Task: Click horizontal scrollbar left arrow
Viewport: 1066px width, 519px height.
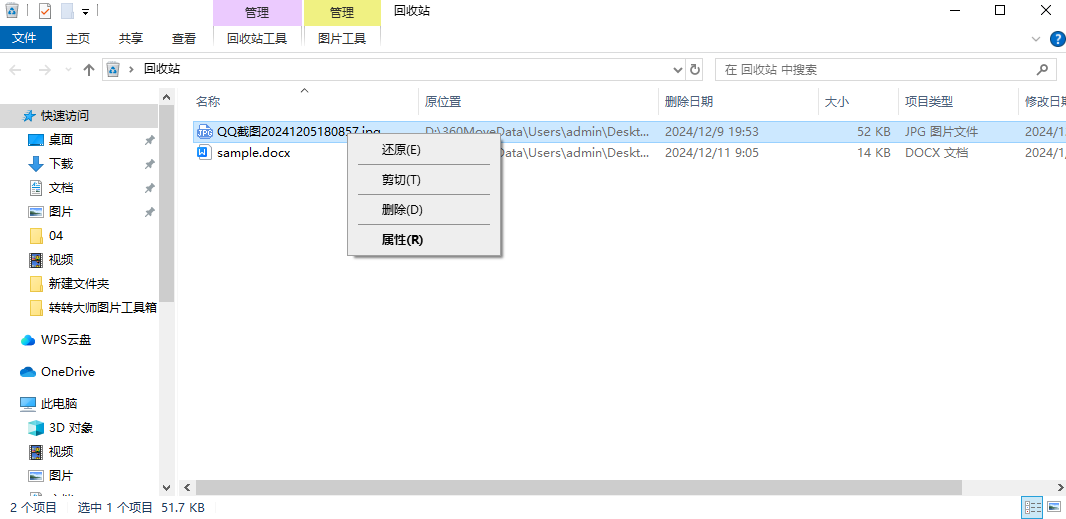Action: (x=187, y=487)
